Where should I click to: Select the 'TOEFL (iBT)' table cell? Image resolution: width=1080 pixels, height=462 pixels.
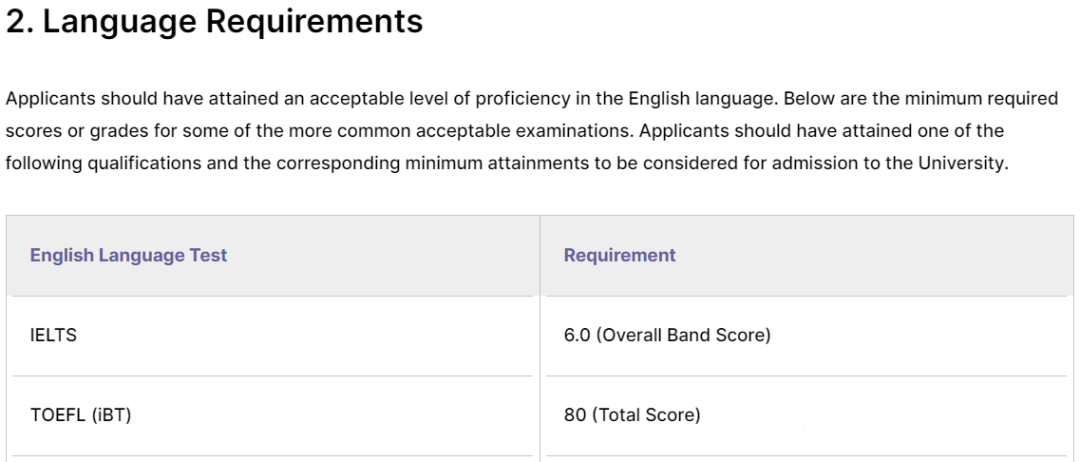pyautogui.click(x=80, y=415)
